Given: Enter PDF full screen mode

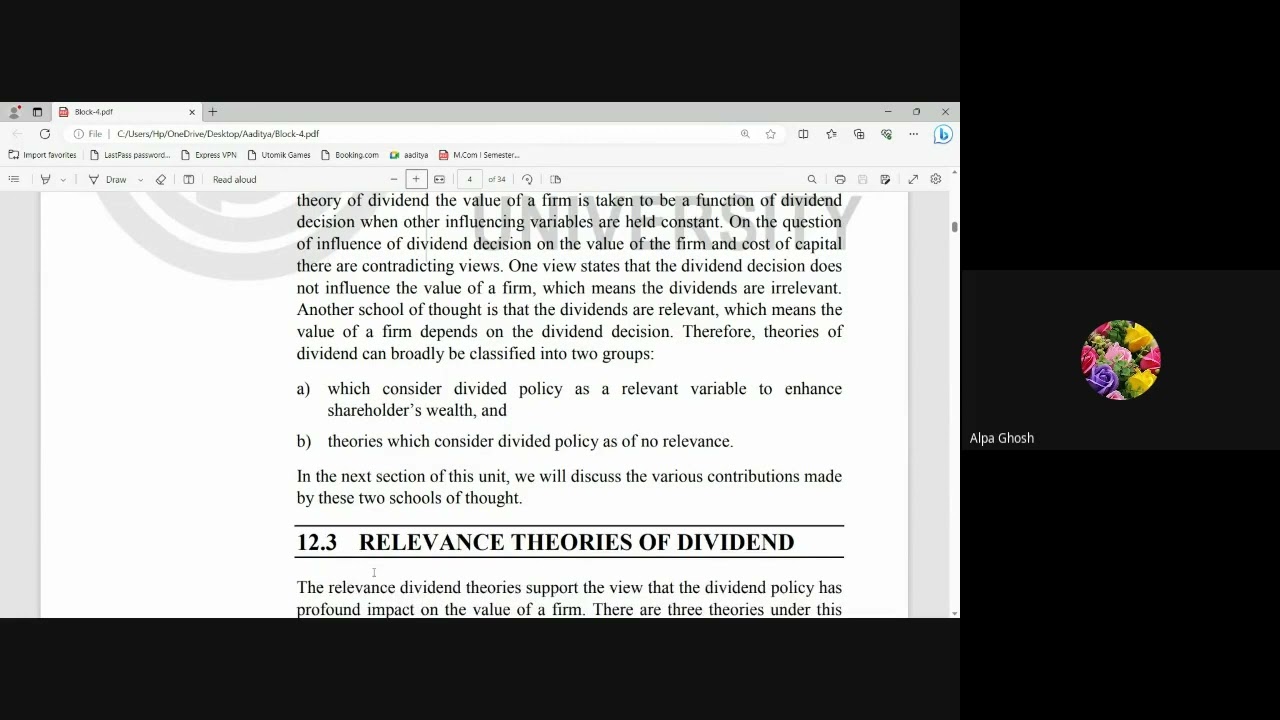Looking at the screenshot, I should [913, 179].
